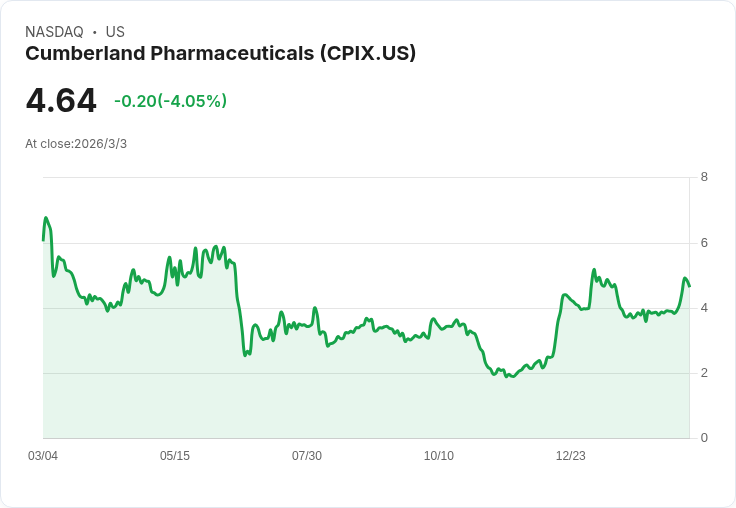Screen dimensions: 736x508
Task: Select the 07/30 date on the x-axis
Action: click(307, 456)
